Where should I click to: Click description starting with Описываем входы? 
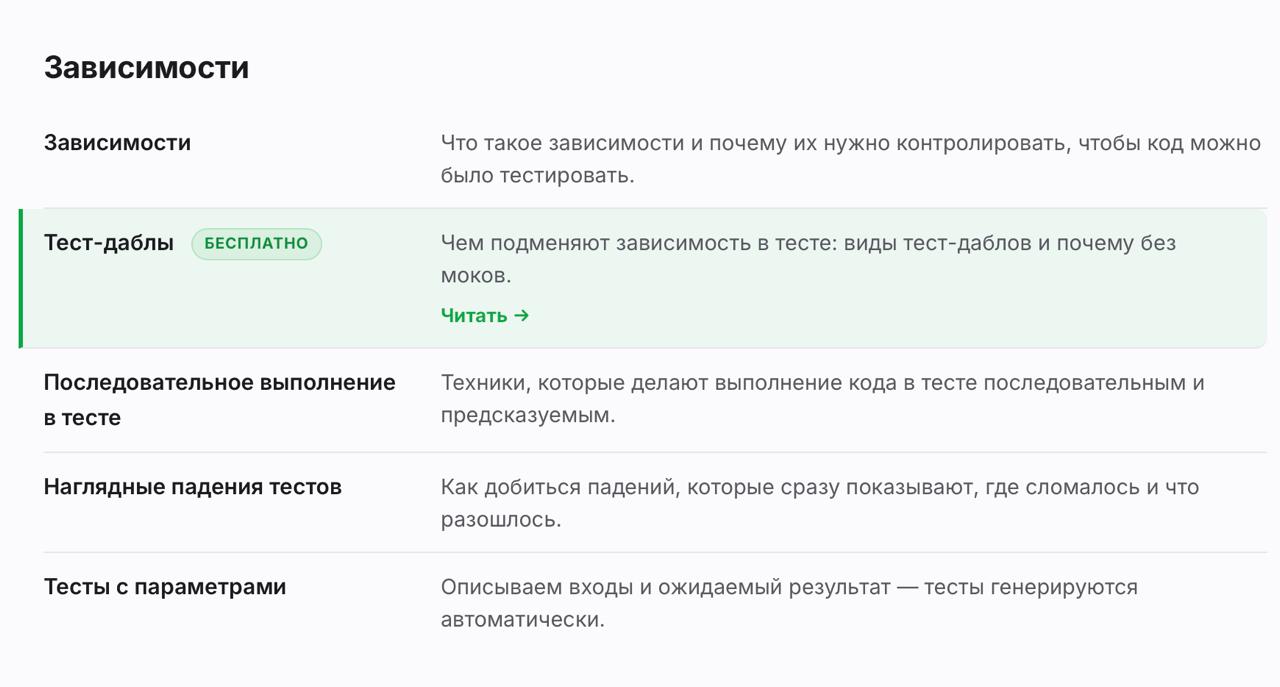point(789,603)
